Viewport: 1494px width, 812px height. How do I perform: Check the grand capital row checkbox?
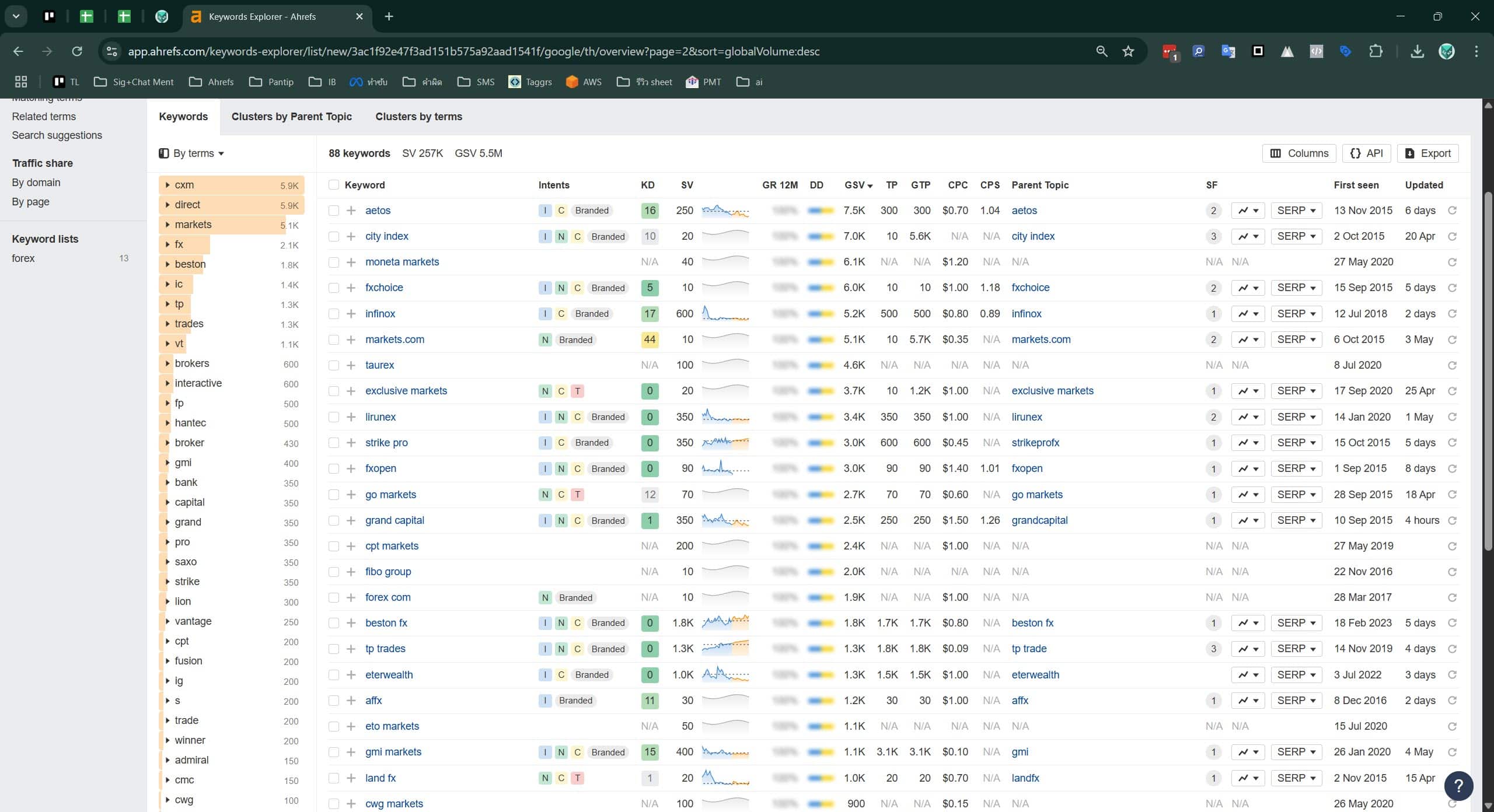tap(333, 521)
